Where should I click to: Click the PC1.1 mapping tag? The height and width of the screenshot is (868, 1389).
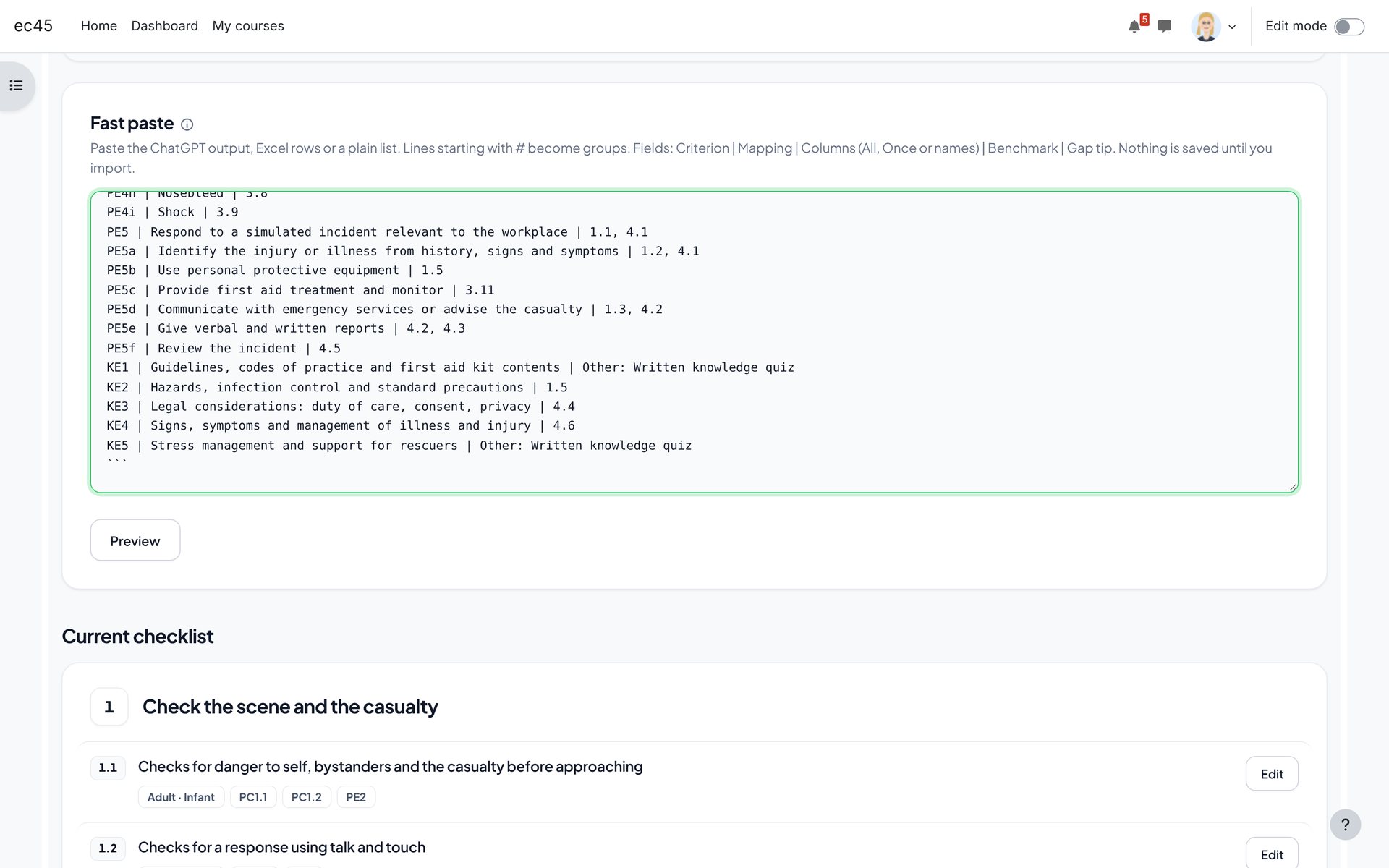click(253, 797)
